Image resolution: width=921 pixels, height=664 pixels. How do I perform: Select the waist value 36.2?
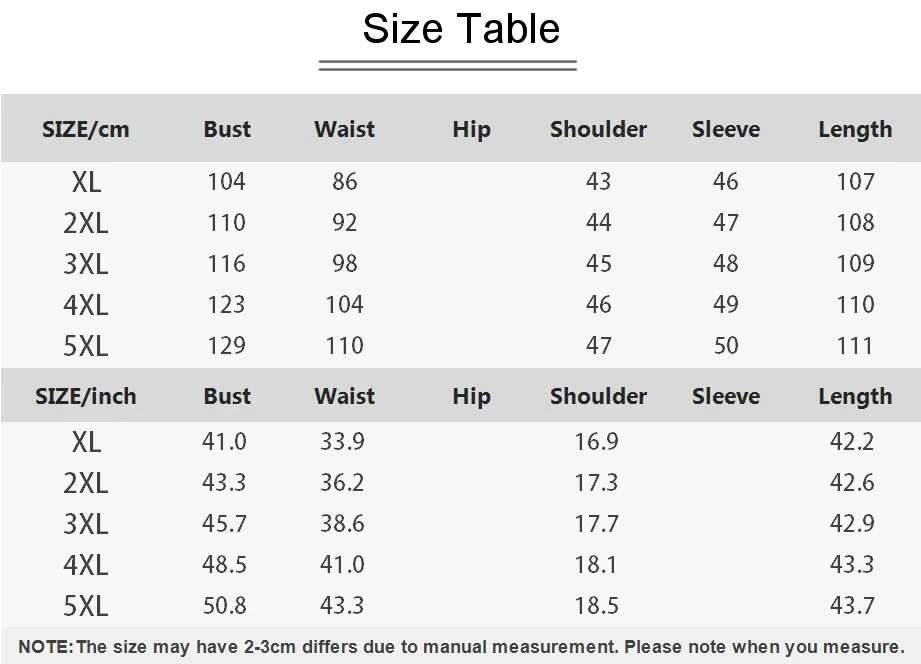(342, 483)
